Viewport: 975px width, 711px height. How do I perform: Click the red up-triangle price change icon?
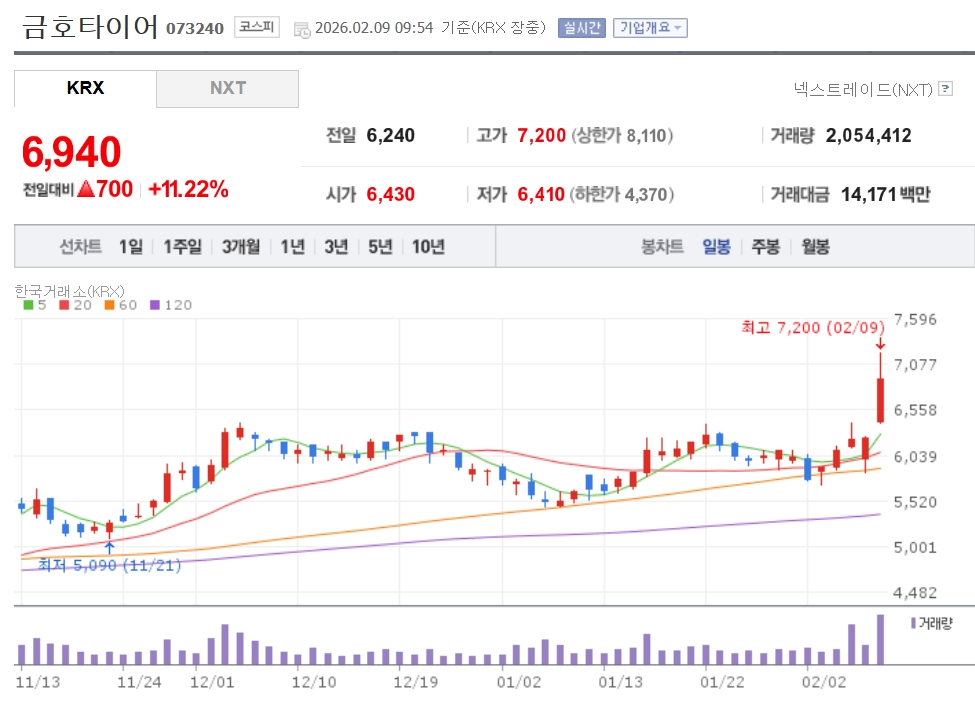[85, 189]
